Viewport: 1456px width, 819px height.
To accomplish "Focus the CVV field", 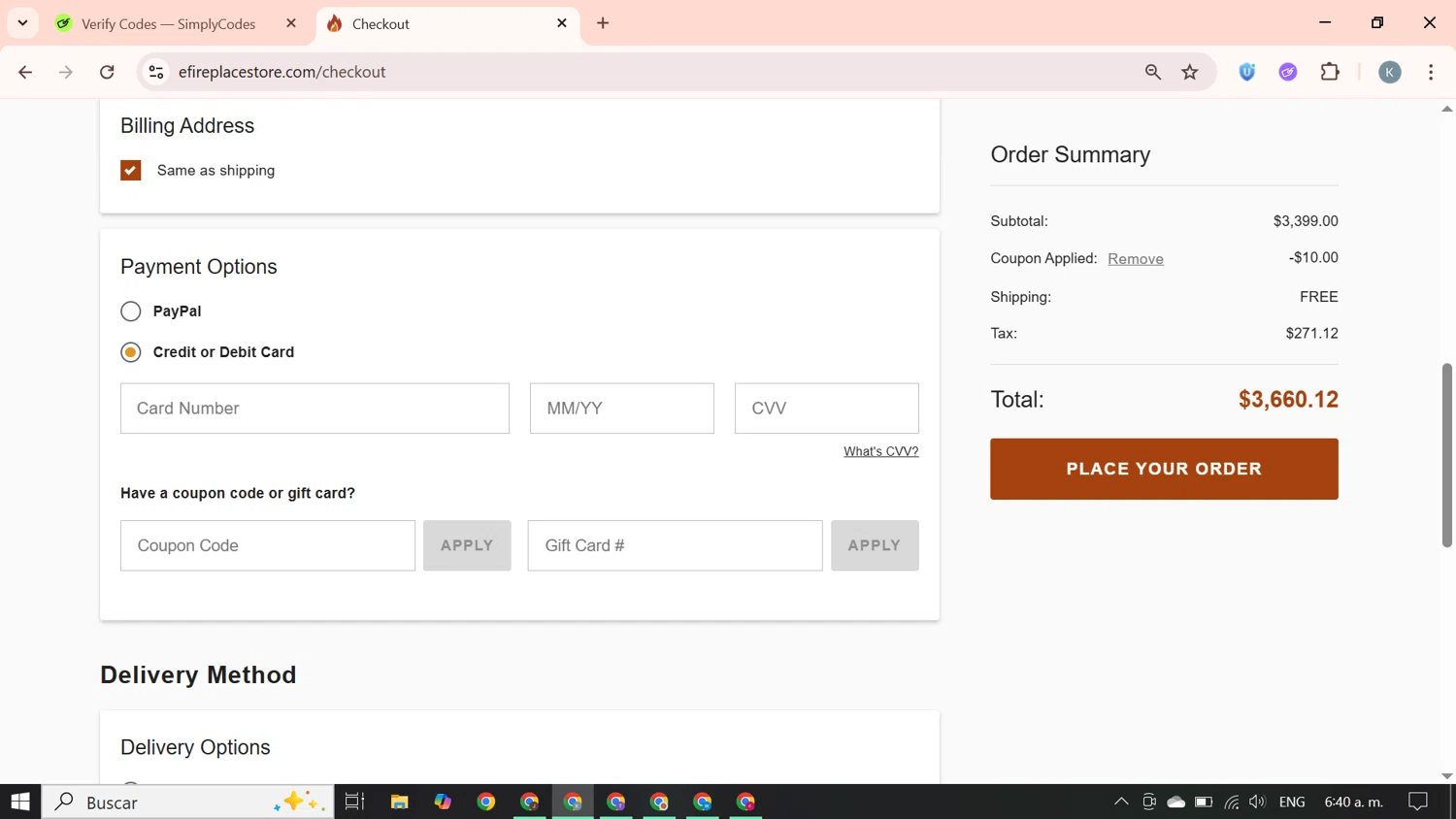I will [x=827, y=409].
